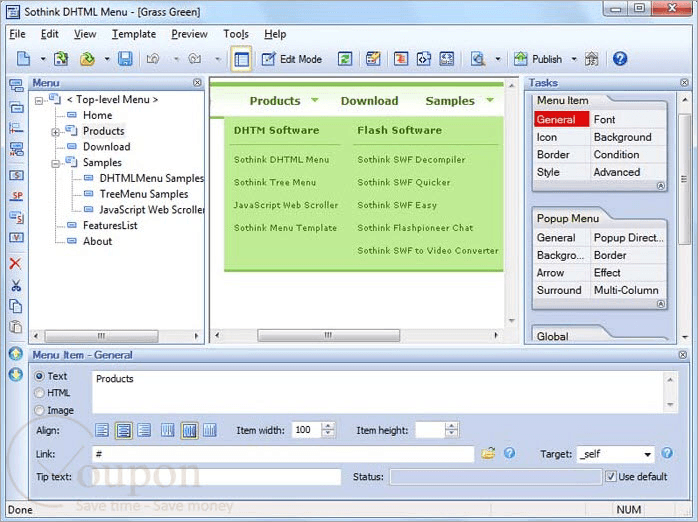This screenshot has height=522, width=698.
Task: Toggle the Use default checkbox
Action: pos(610,477)
